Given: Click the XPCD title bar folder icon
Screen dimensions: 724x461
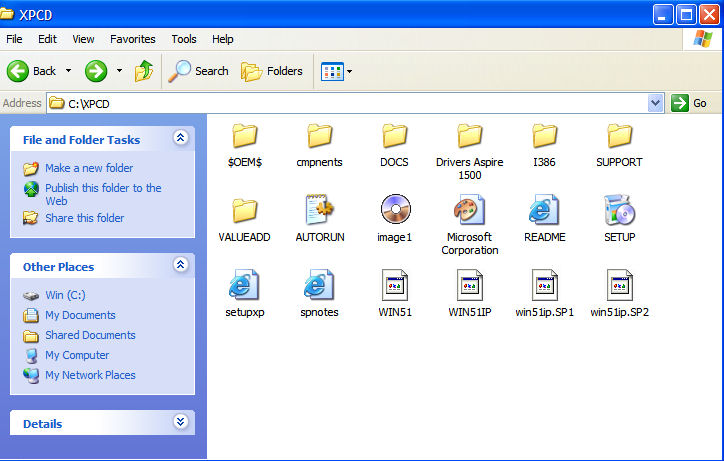Looking at the screenshot, I should (6, 14).
